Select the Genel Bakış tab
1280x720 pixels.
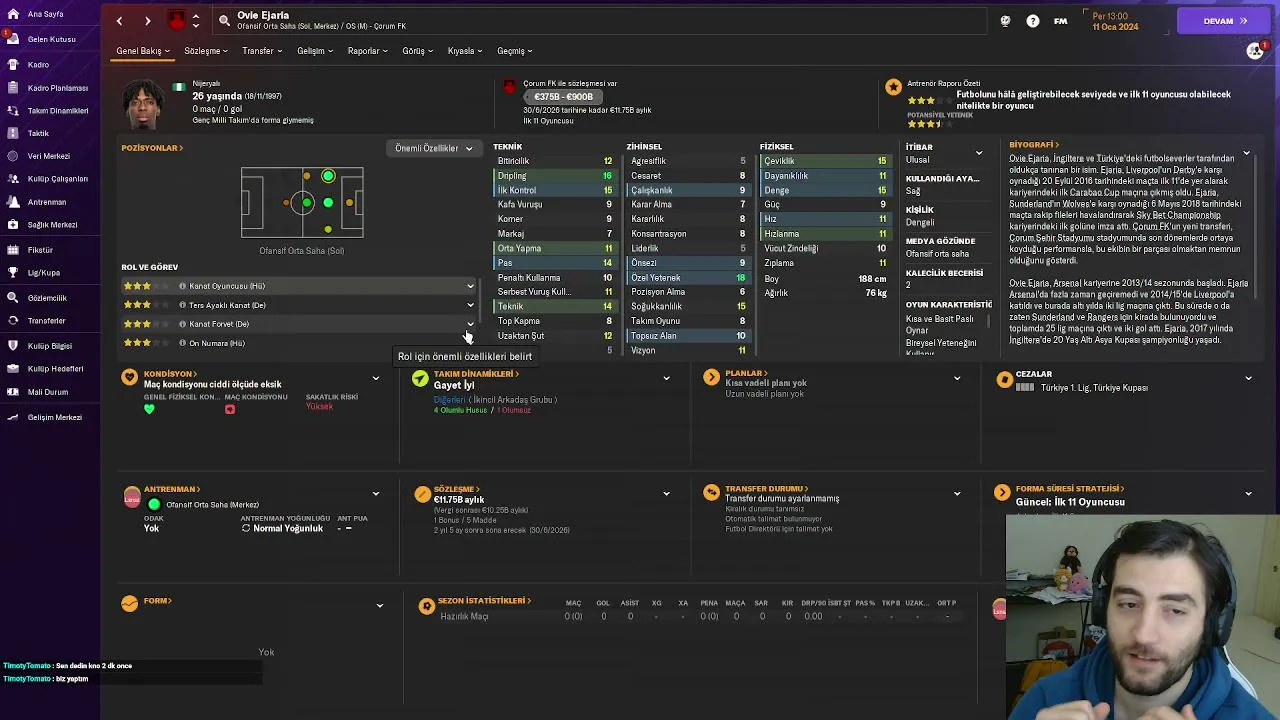[143, 51]
